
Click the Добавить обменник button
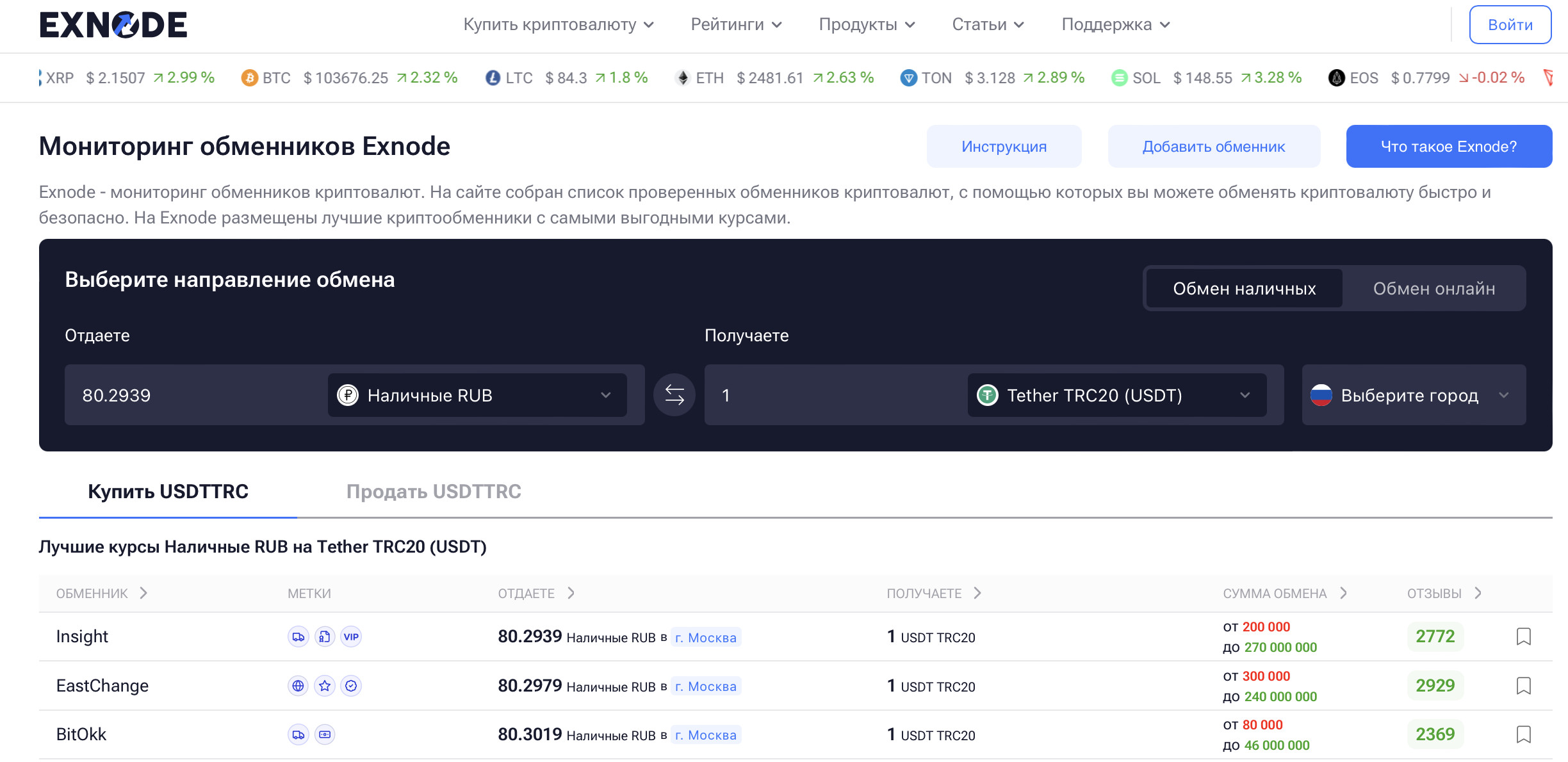click(x=1213, y=147)
